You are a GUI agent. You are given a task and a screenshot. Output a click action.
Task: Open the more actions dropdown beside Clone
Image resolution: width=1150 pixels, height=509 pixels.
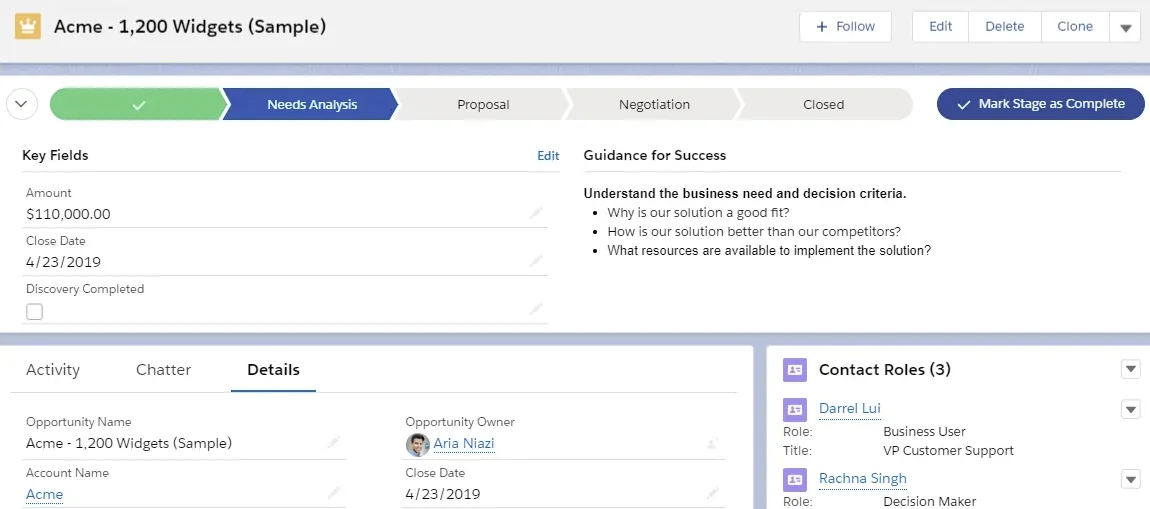coord(1126,27)
